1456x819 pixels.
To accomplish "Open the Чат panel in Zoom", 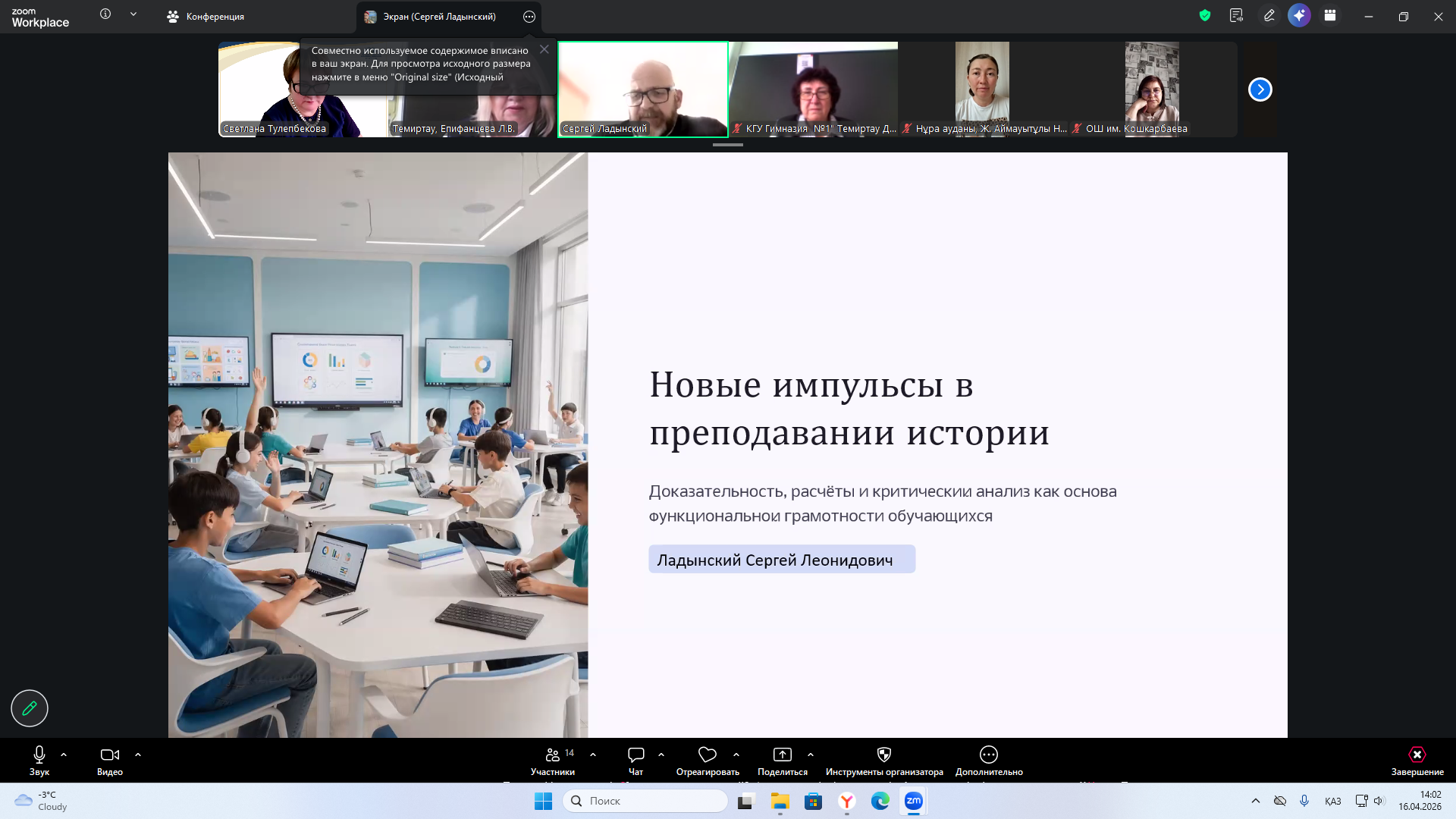I will coord(635,757).
